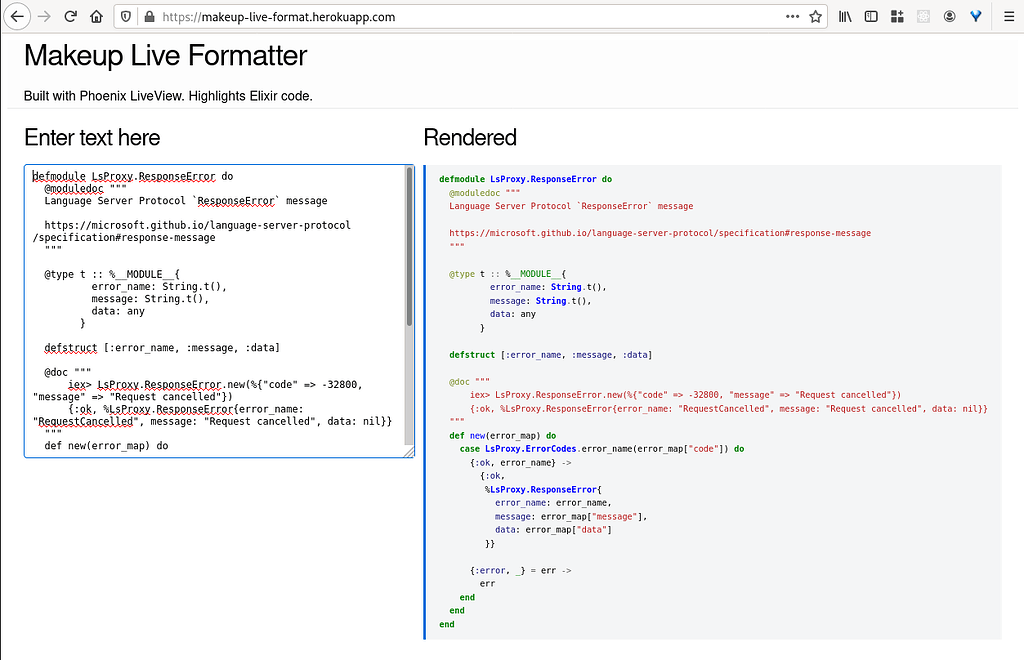
Task: Click the padlock site security icon
Action: coord(147,16)
